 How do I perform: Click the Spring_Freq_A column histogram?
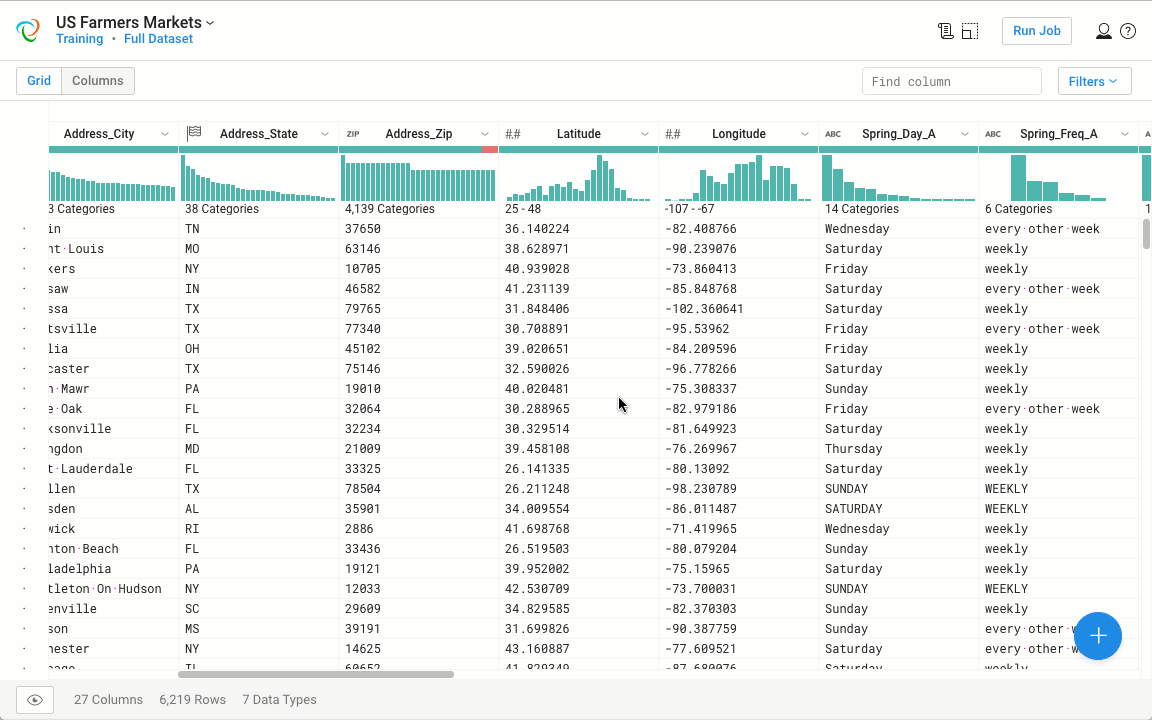pyautogui.click(x=1059, y=178)
